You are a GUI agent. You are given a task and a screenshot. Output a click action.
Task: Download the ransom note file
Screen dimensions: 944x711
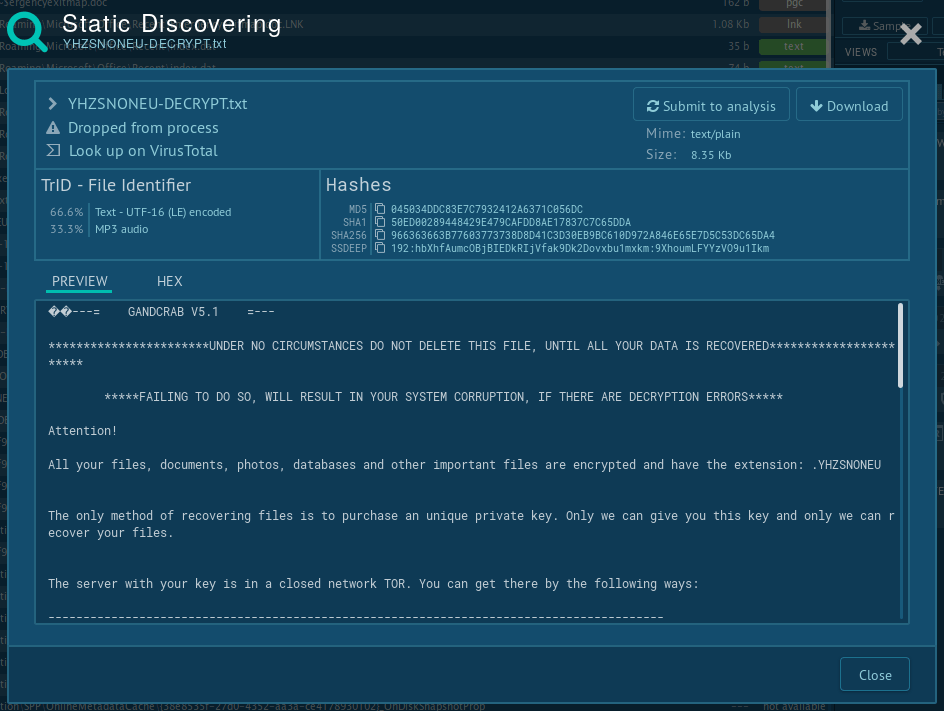click(849, 106)
